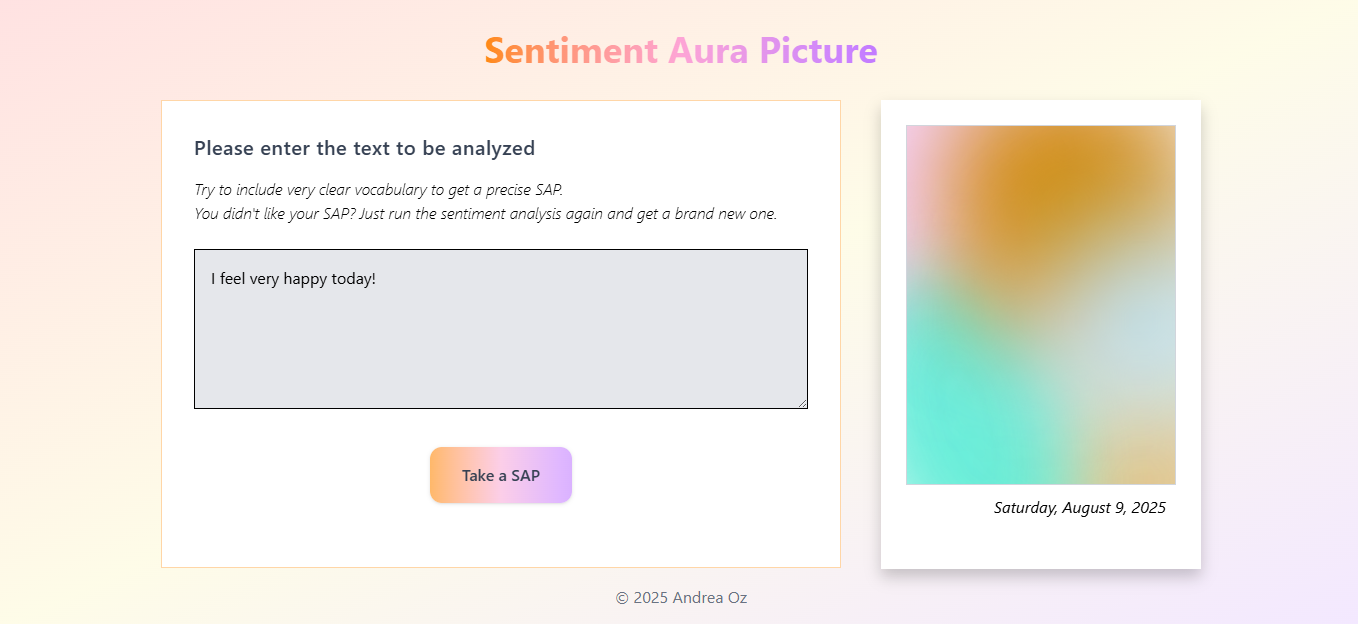The width and height of the screenshot is (1358, 624).
Task: Click the Sentiment Aura Picture title
Action: [x=681, y=50]
